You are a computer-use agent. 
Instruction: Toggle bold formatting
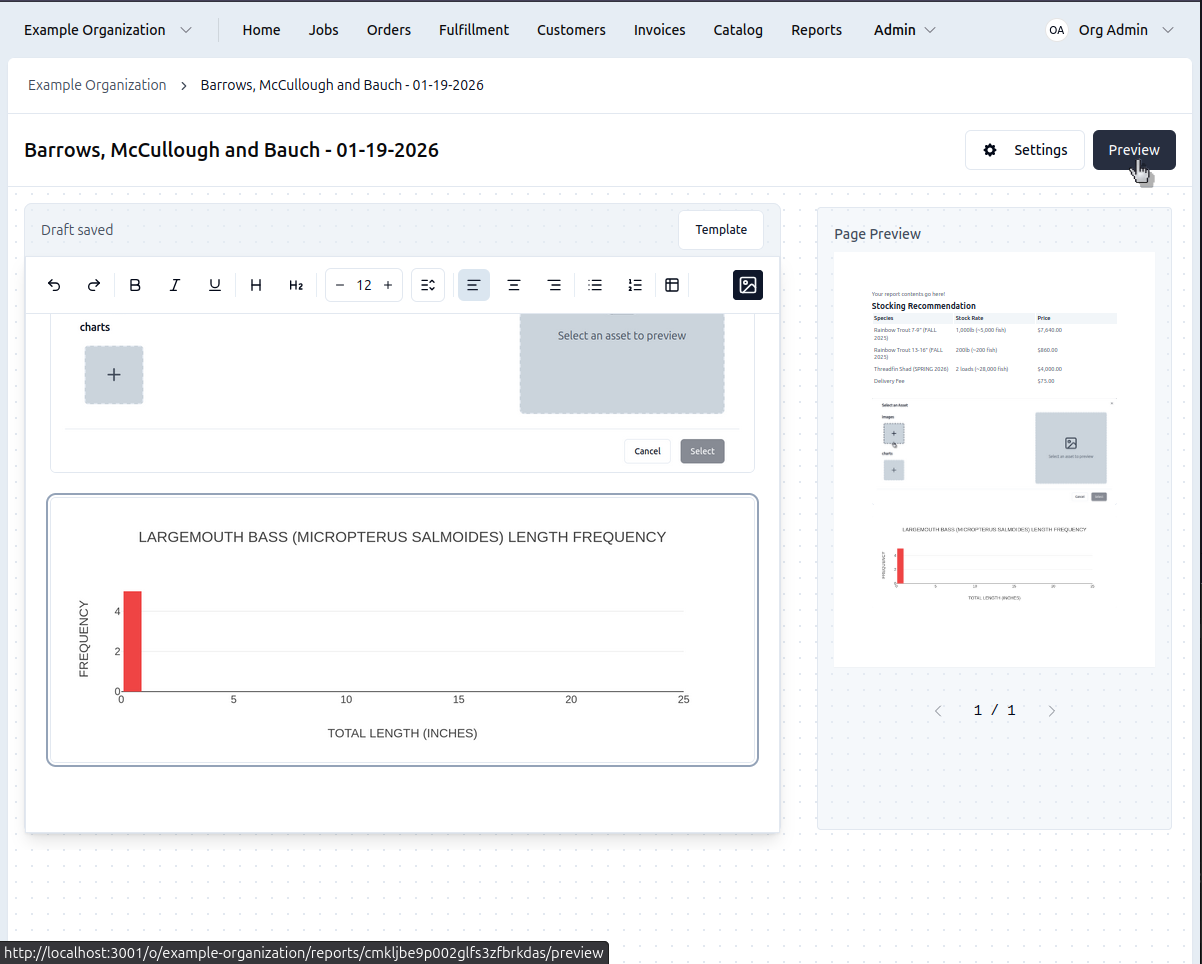click(135, 285)
